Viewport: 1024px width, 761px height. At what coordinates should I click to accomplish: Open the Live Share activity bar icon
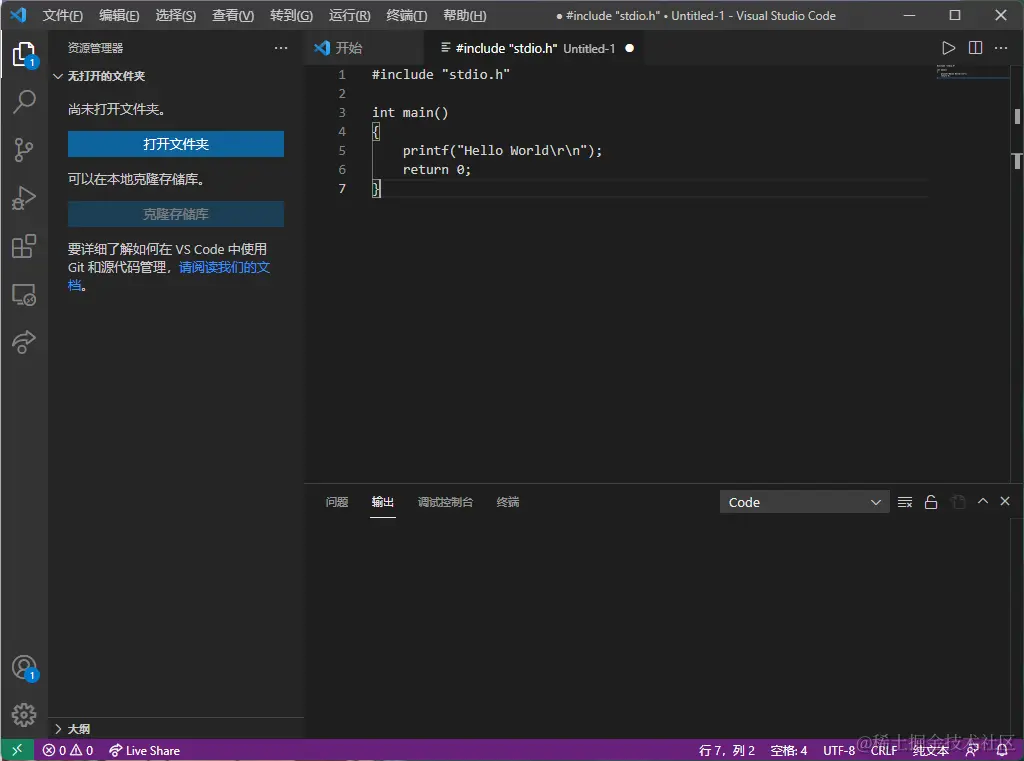24,342
